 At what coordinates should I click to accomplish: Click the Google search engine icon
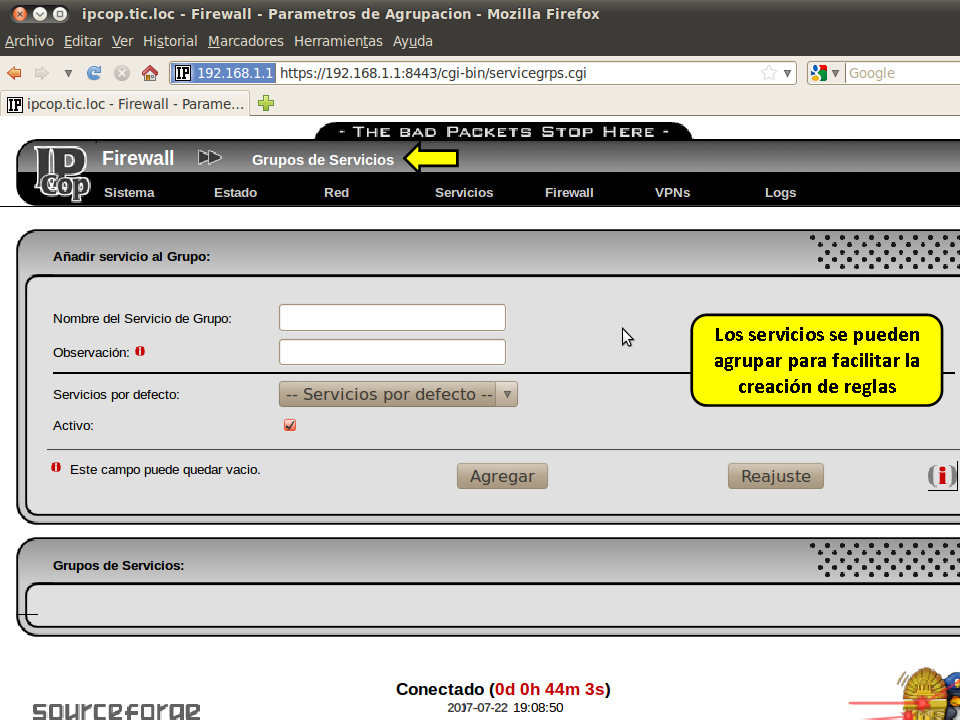coord(819,73)
